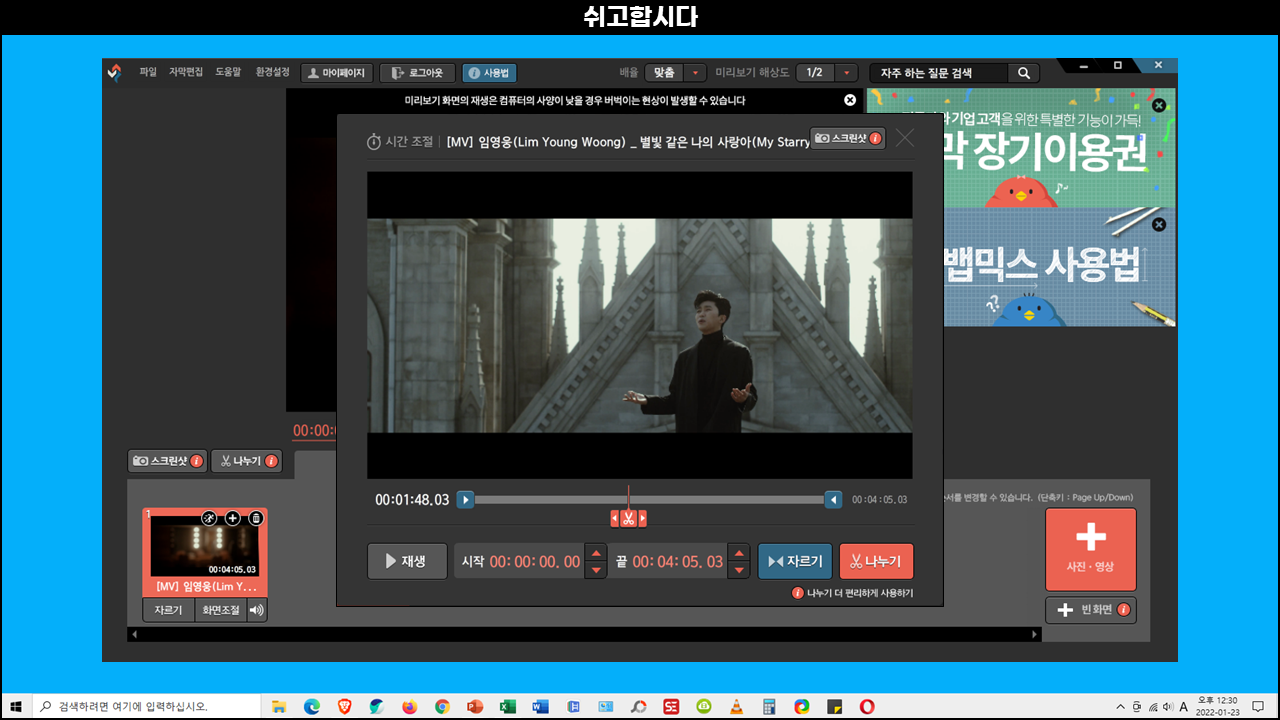
Task: Click the seek bar track in dialog
Action: click(649, 500)
